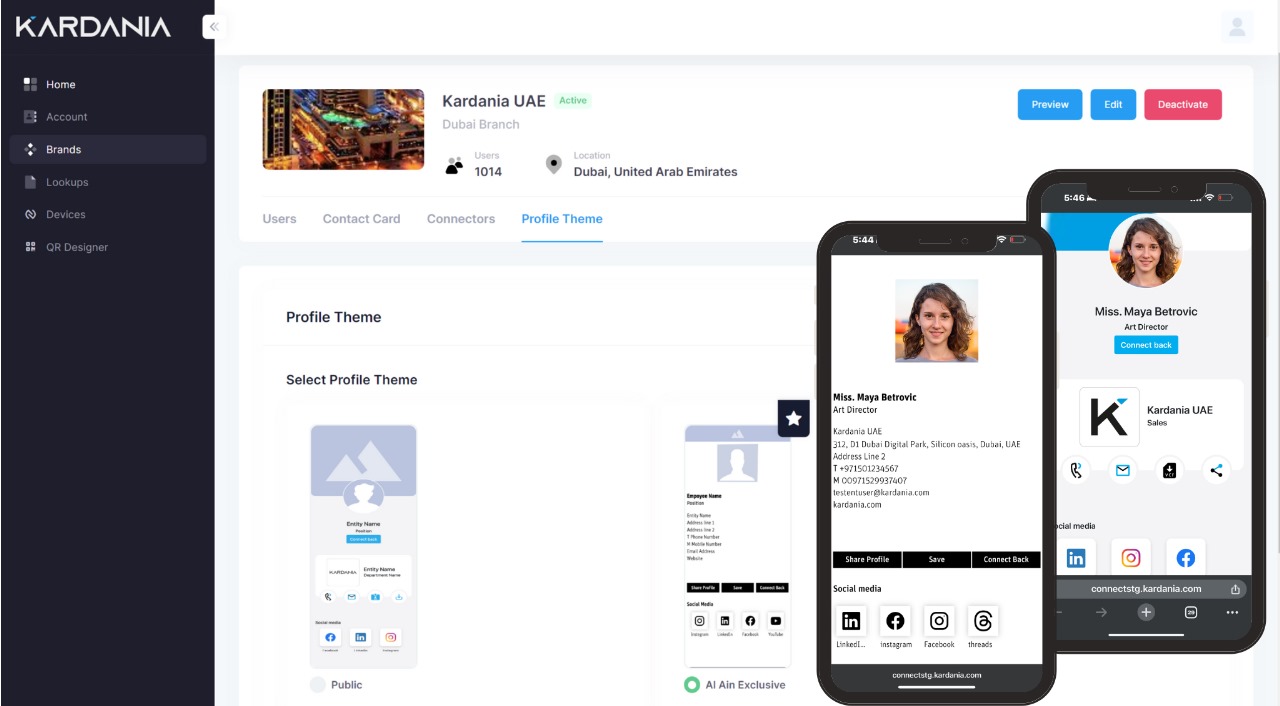Click the Devices icon in the sidebar
This screenshot has width=1280, height=706.
(30, 214)
